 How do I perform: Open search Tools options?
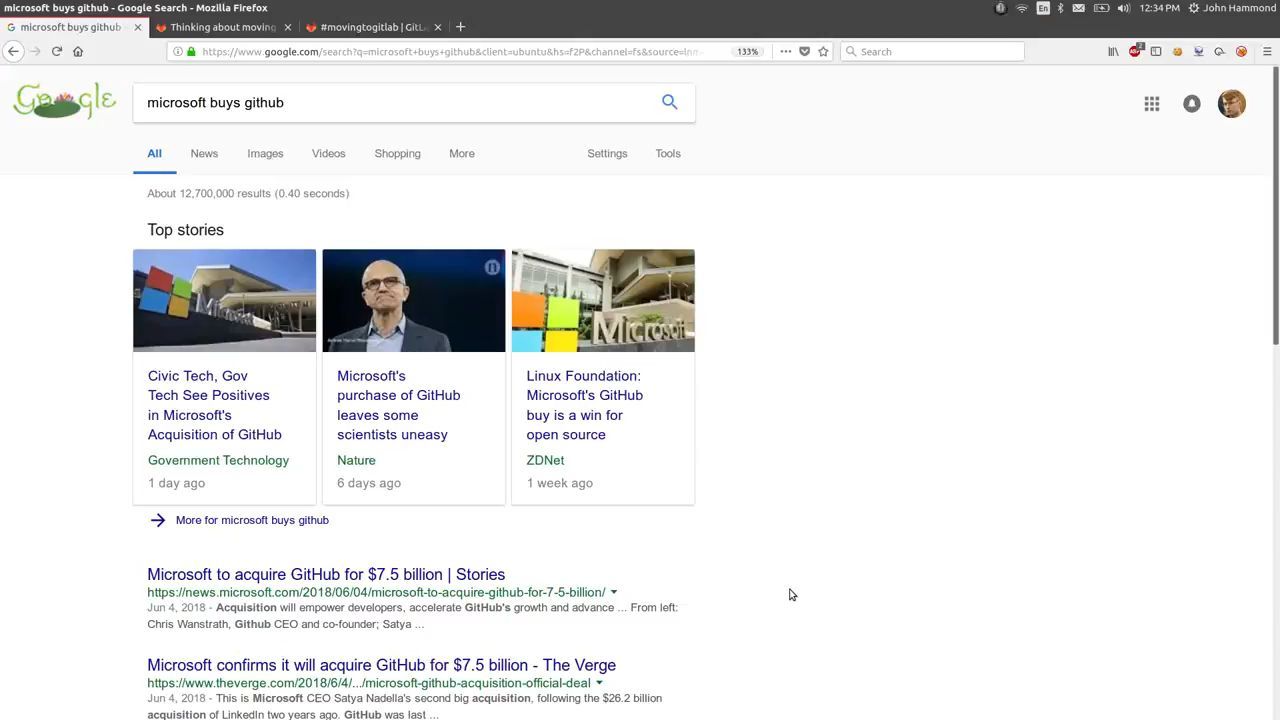(668, 153)
